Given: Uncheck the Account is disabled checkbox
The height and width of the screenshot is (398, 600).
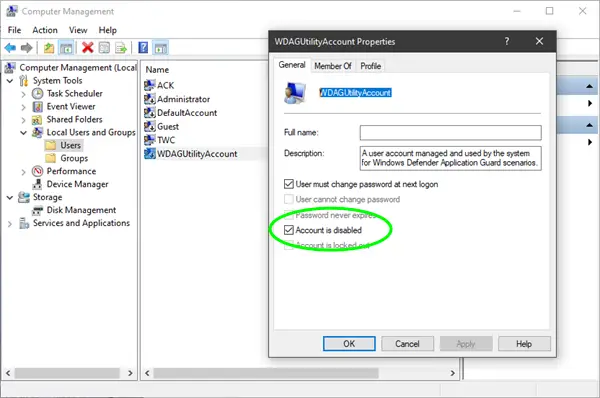Looking at the screenshot, I should click(289, 230).
